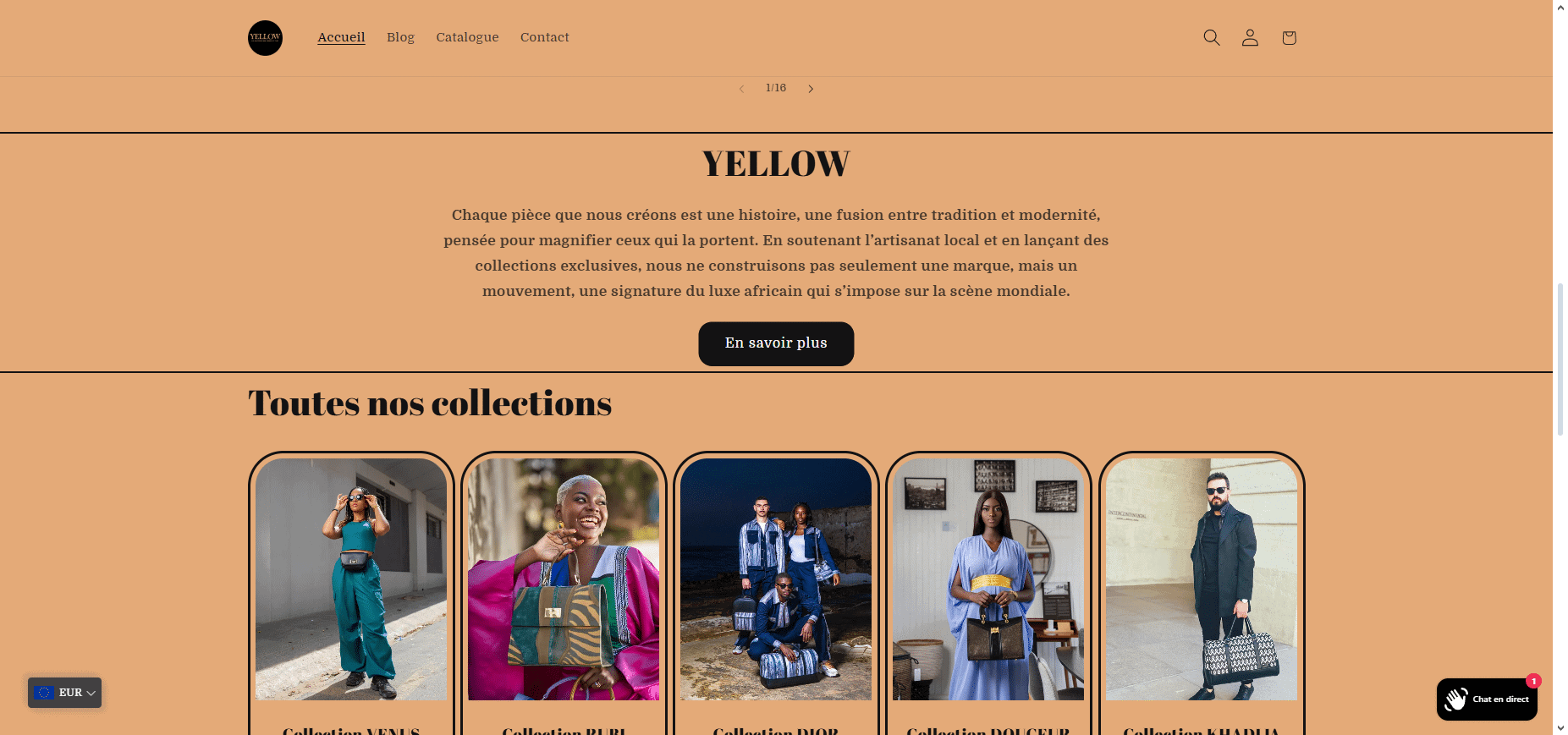Click the YELLOW round logo
This screenshot has height=735, width=1568.
point(265,38)
